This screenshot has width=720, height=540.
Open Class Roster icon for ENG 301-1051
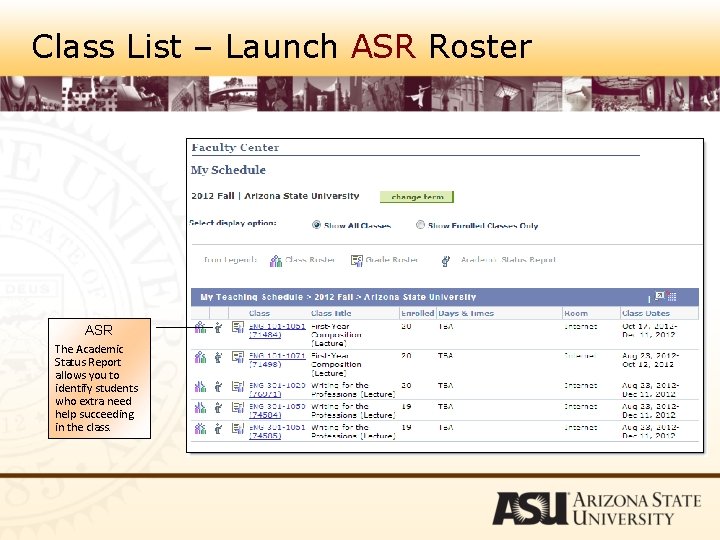coord(200,429)
